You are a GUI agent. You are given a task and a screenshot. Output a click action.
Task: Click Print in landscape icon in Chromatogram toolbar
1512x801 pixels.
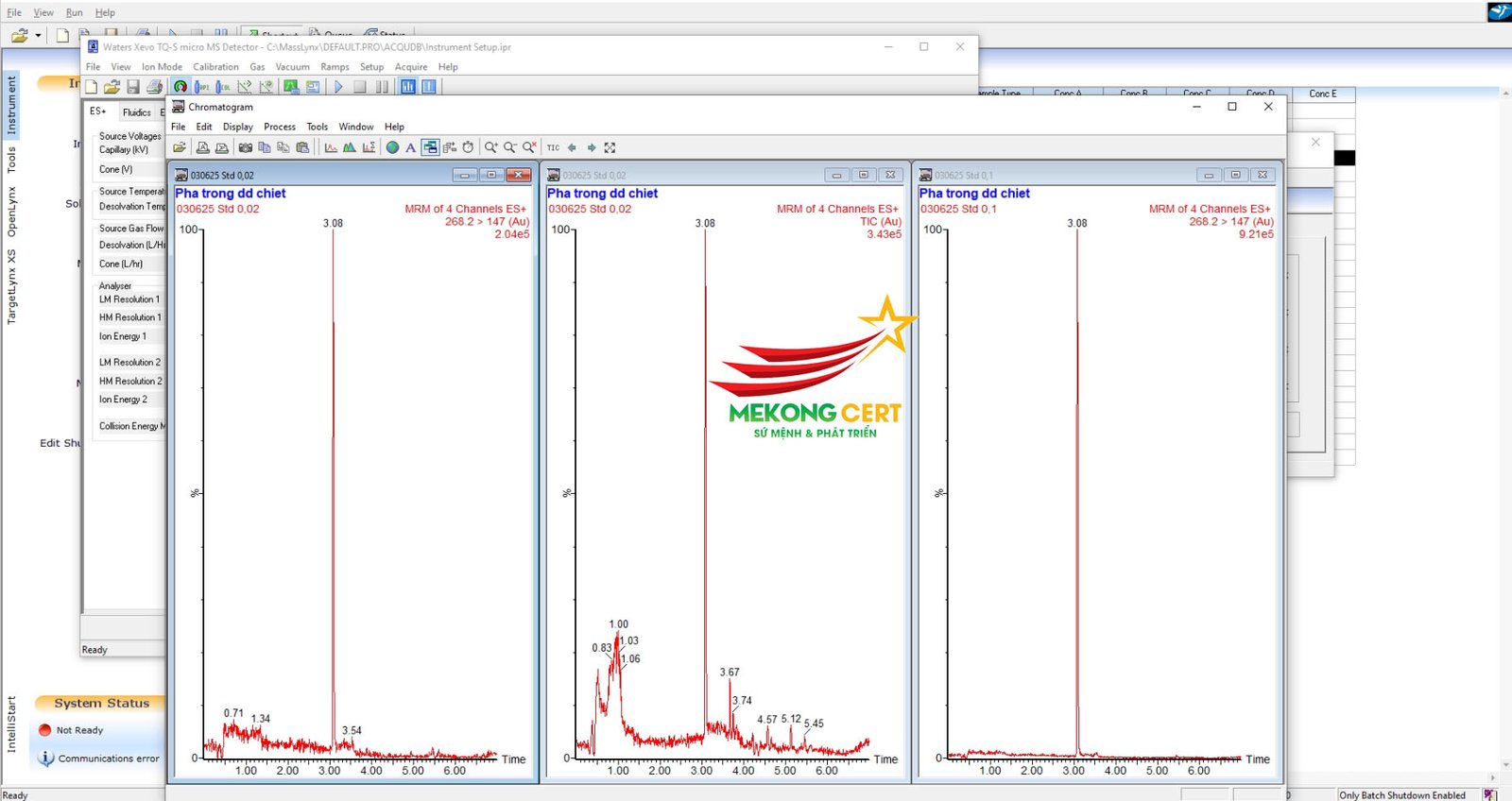click(x=221, y=147)
